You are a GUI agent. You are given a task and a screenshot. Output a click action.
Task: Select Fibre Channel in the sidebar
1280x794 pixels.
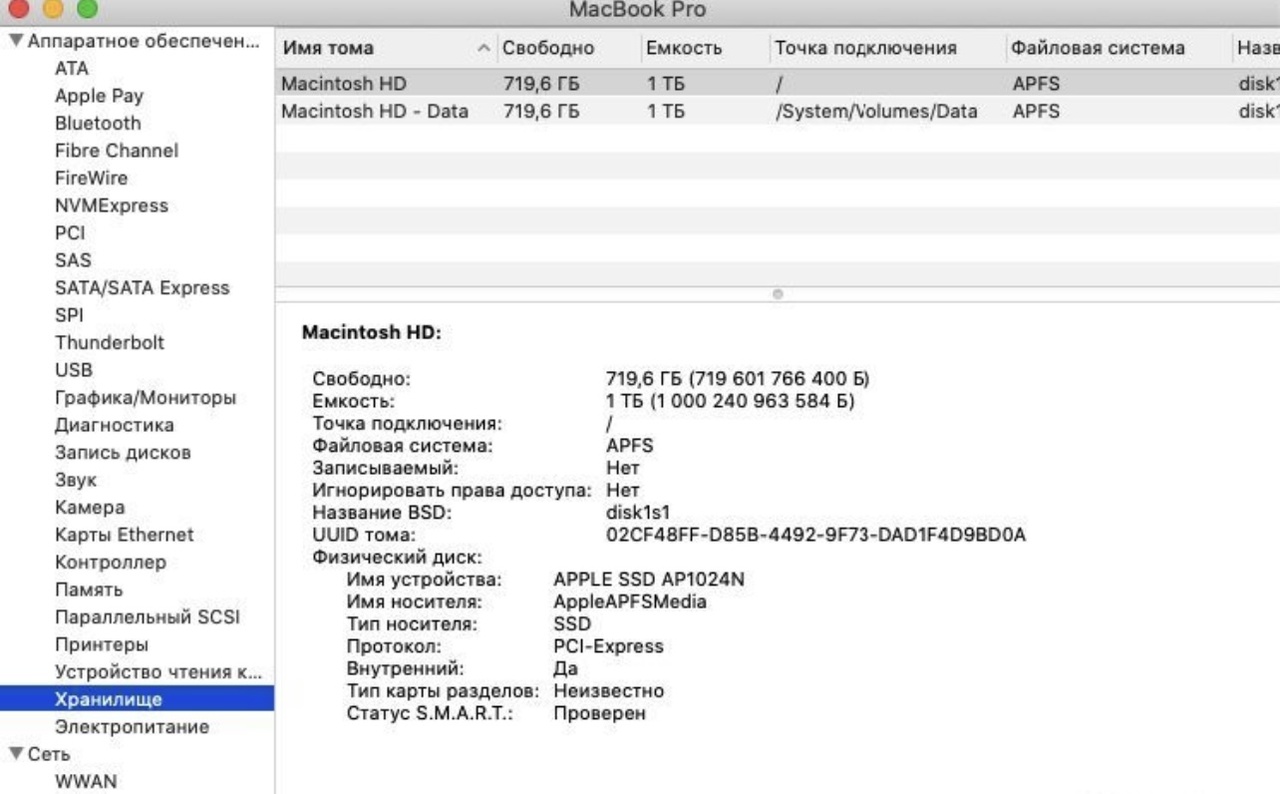tap(117, 151)
